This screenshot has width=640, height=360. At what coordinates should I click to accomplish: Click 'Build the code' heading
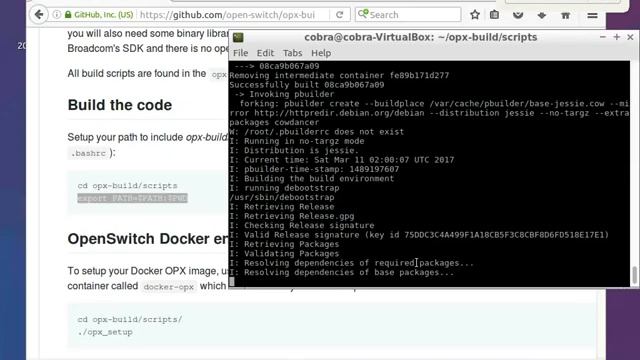coord(120,105)
